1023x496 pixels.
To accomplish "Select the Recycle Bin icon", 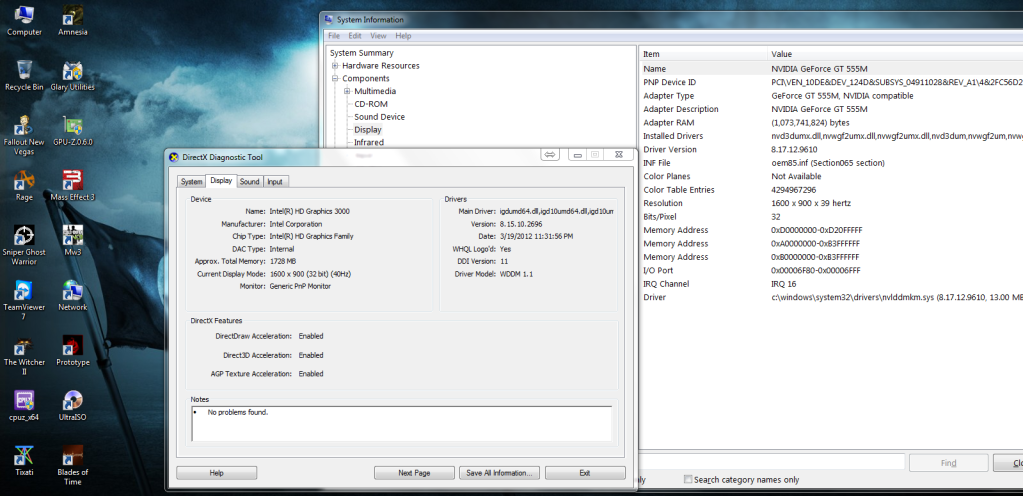I will click(24, 74).
